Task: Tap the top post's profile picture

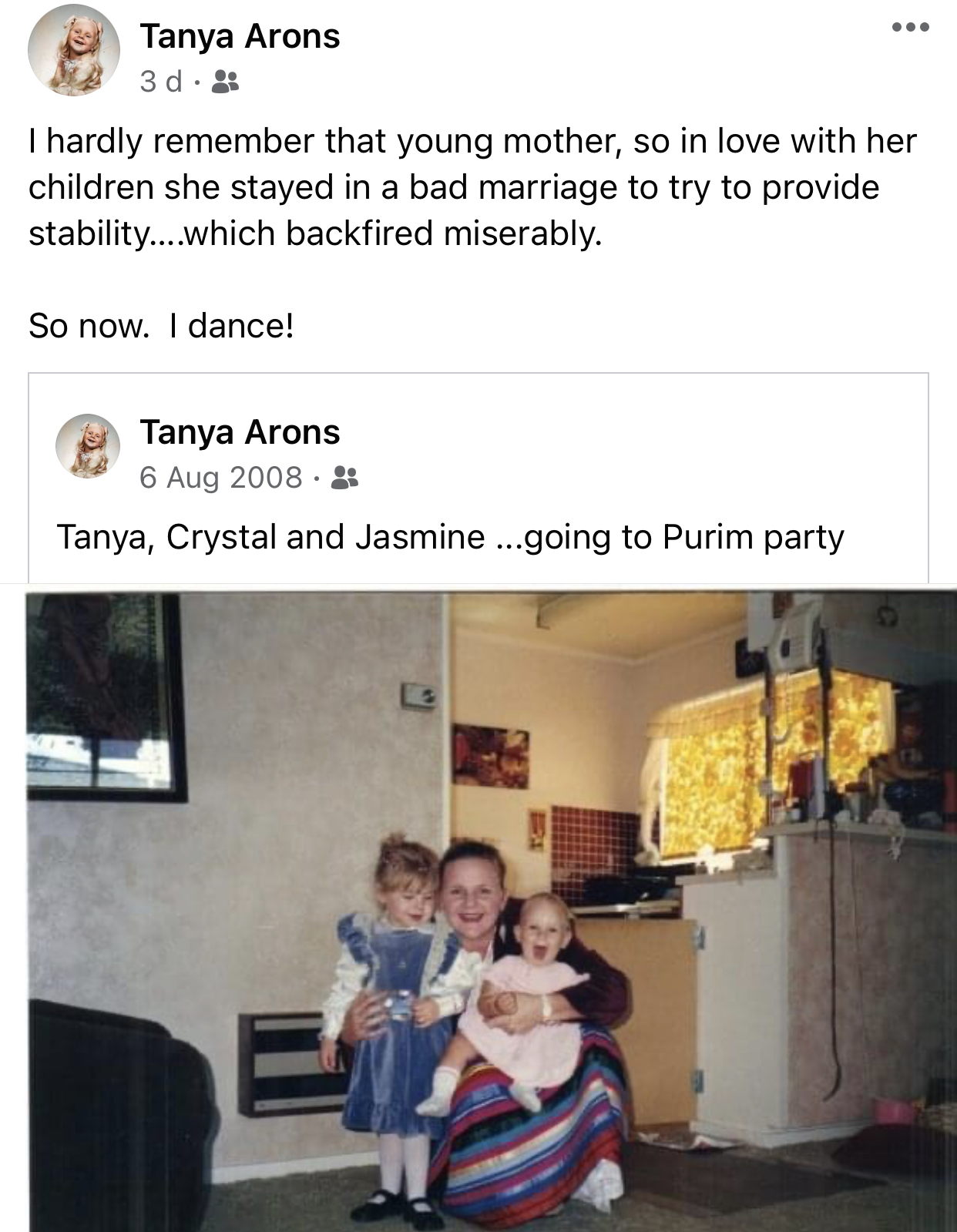Action: [74, 50]
